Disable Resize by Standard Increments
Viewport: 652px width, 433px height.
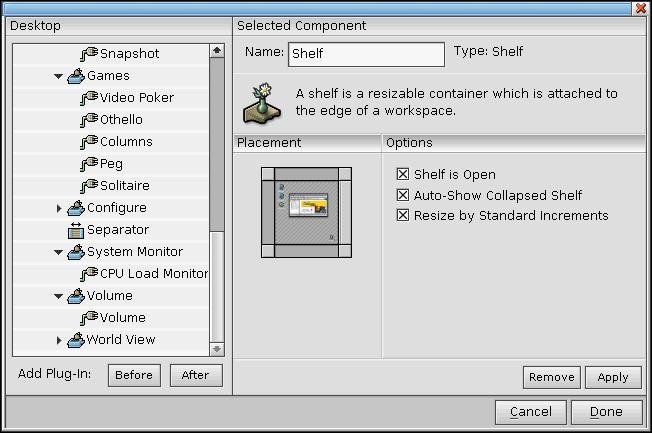[403, 215]
